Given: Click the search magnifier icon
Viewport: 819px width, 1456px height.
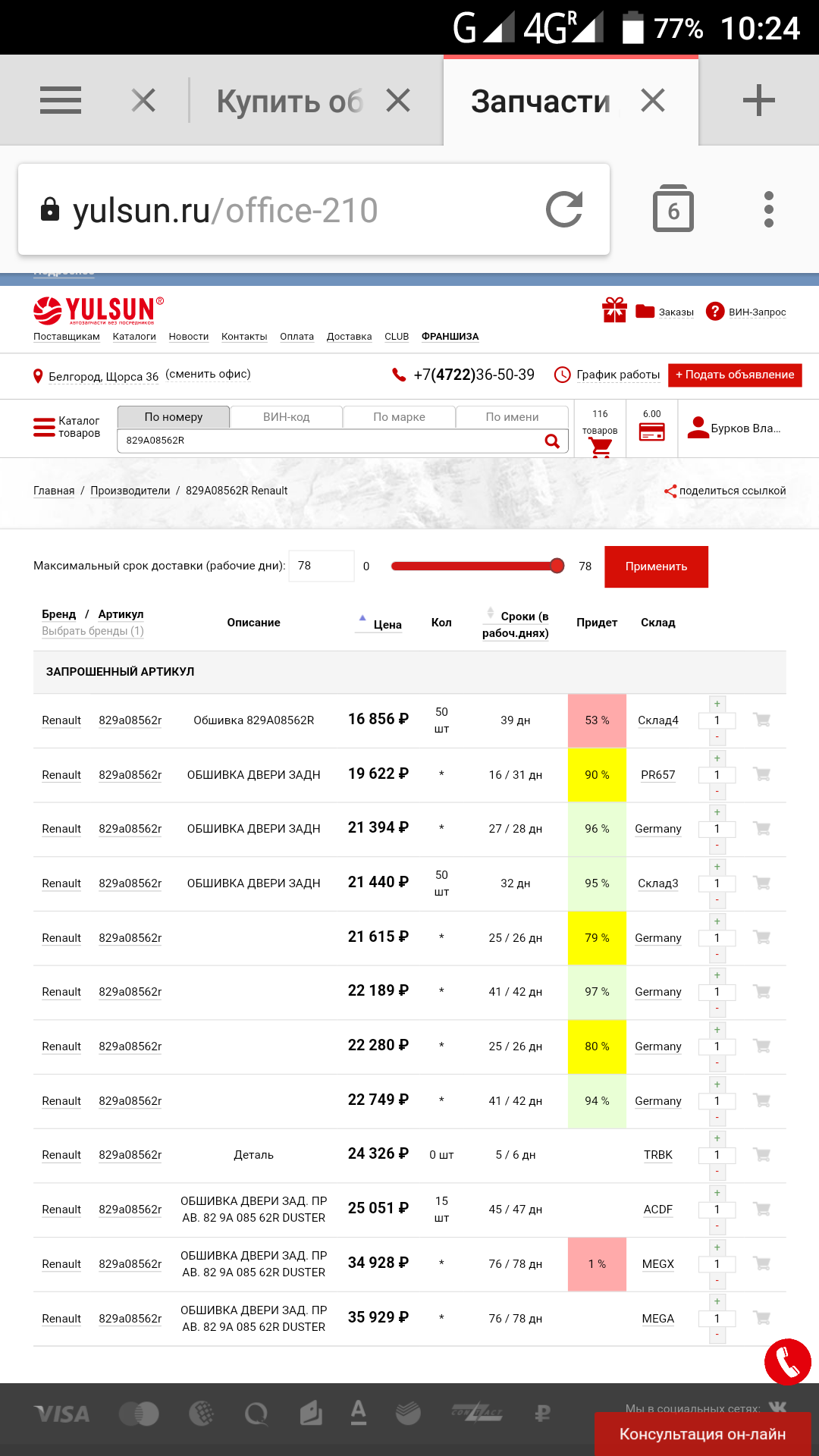Looking at the screenshot, I should [552, 441].
